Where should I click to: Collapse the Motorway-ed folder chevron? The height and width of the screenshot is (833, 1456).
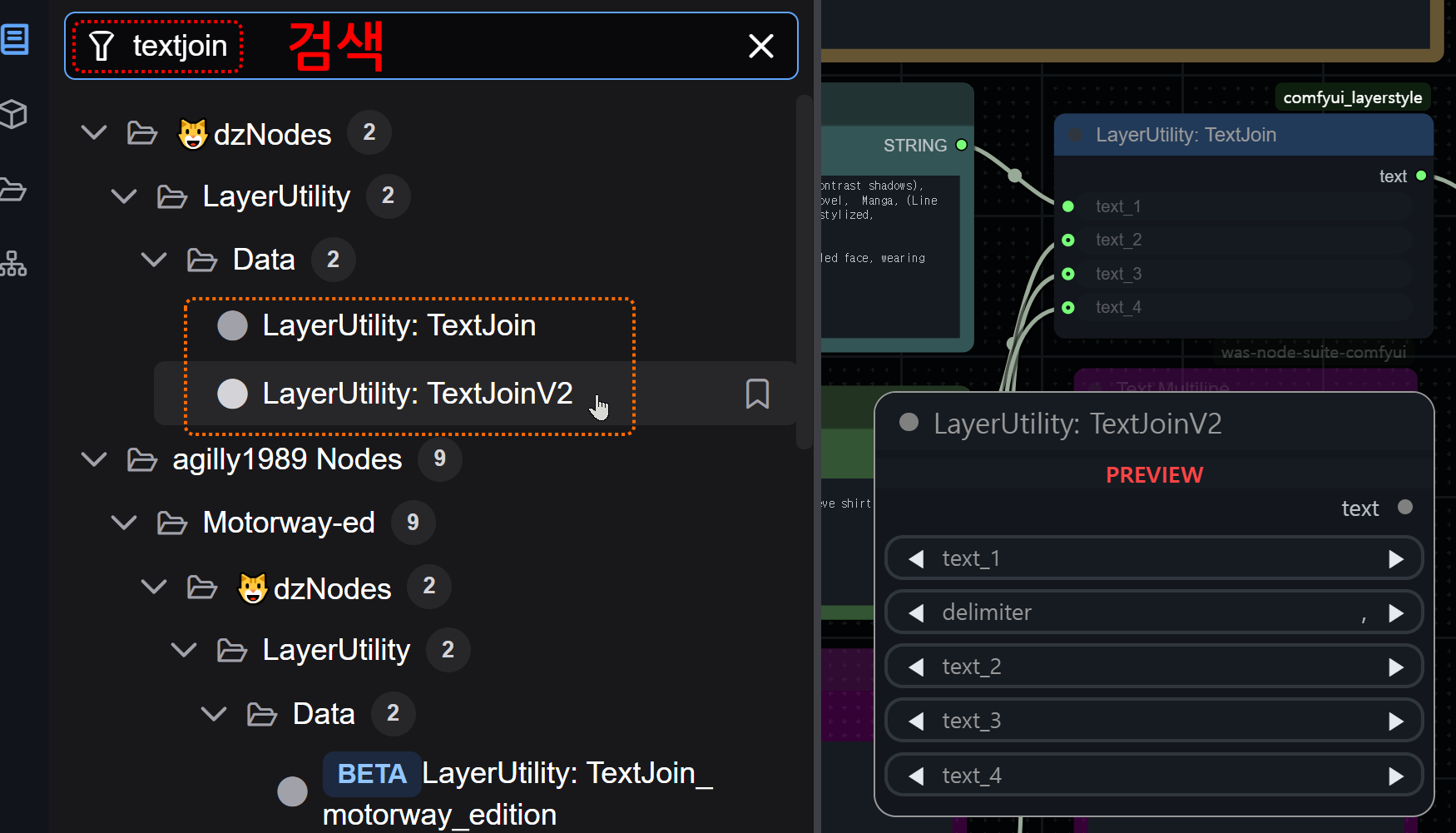[x=124, y=523]
